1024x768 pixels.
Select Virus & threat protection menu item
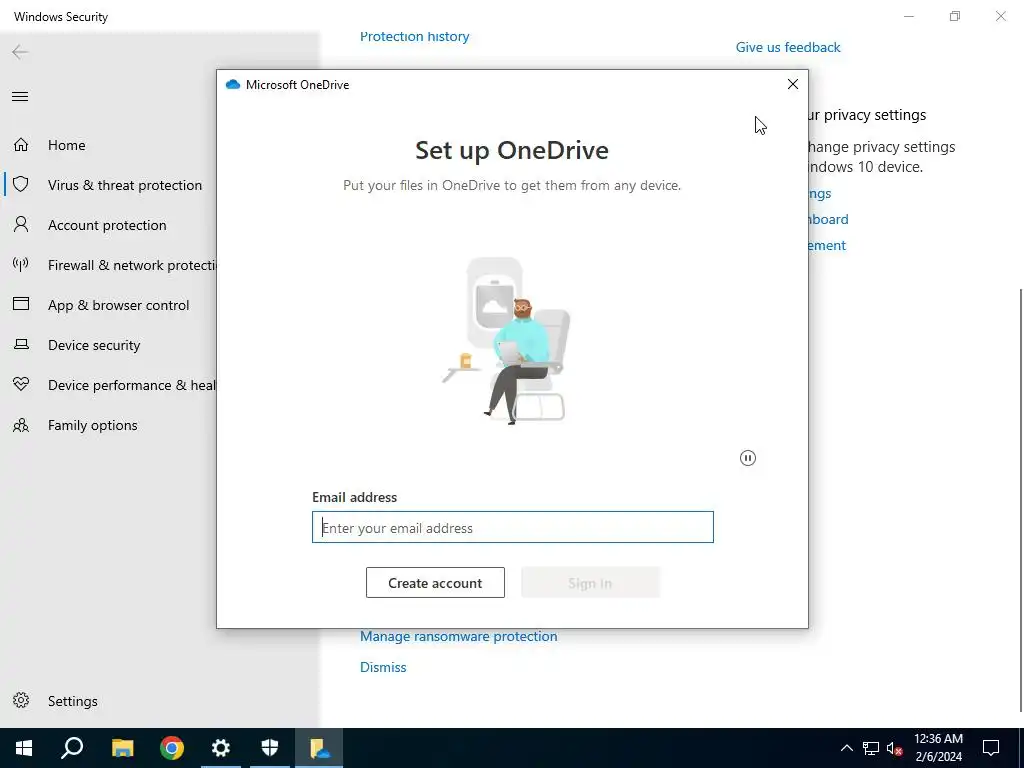point(125,185)
